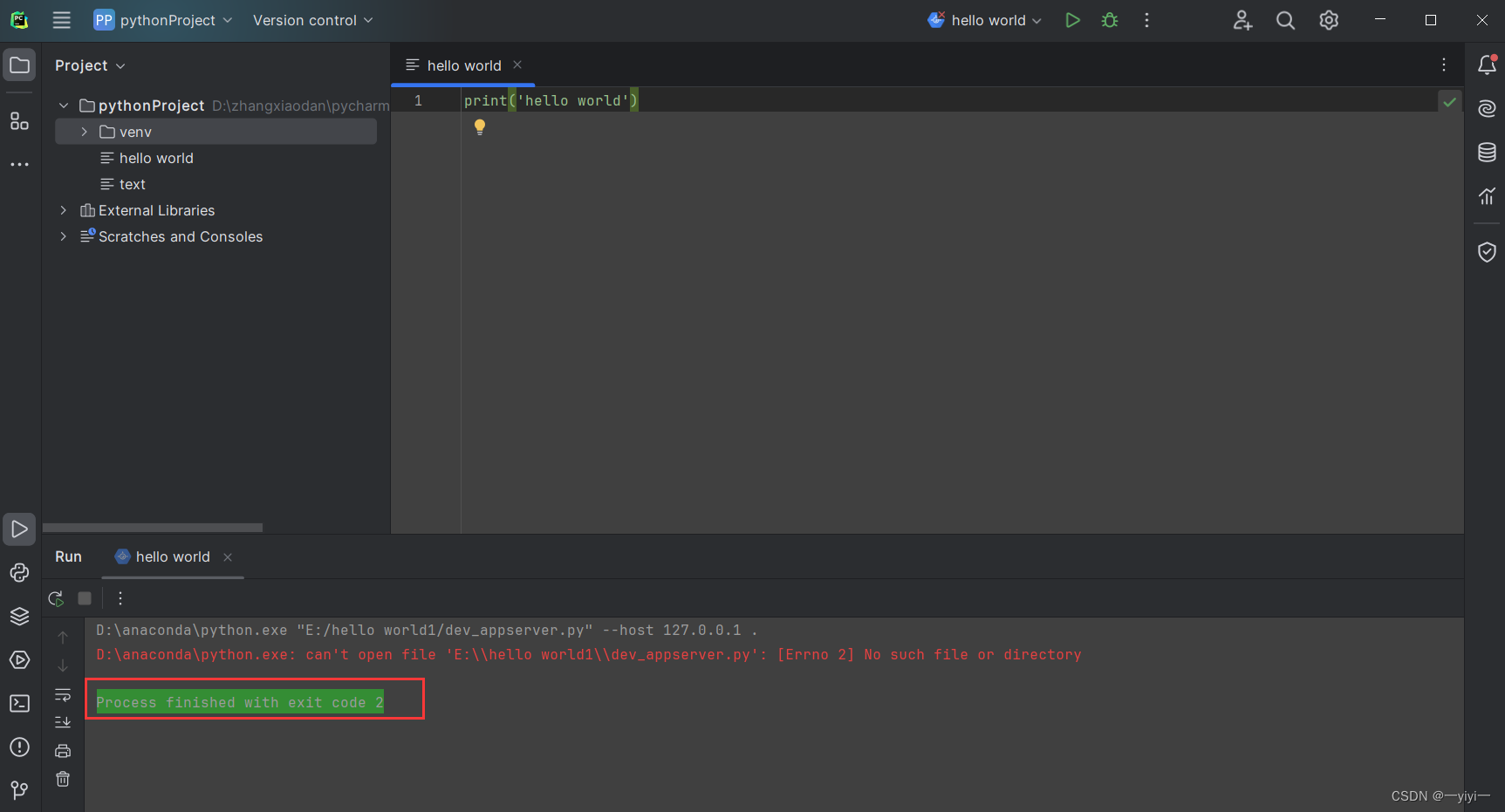
Task: Run hello world with the green play icon
Action: coord(1072,20)
